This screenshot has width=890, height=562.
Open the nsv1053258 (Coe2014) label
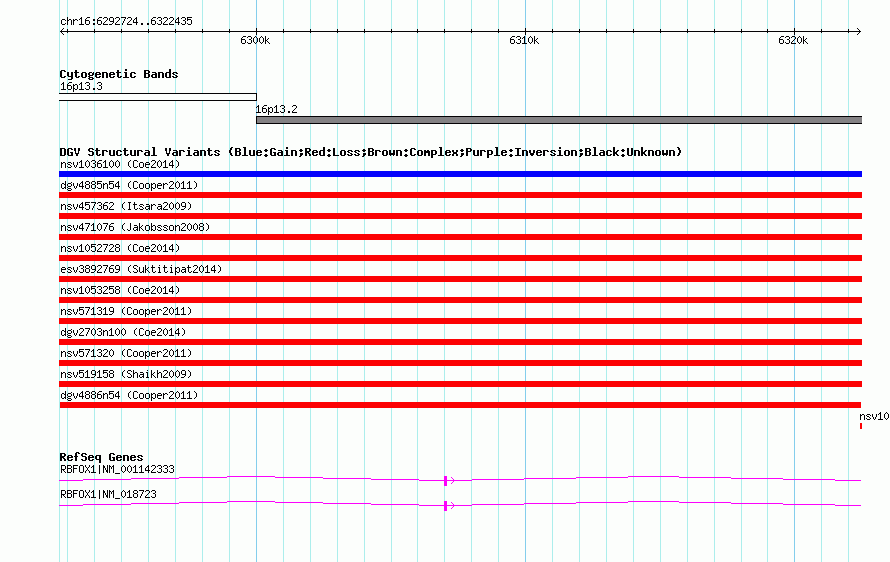[120, 291]
